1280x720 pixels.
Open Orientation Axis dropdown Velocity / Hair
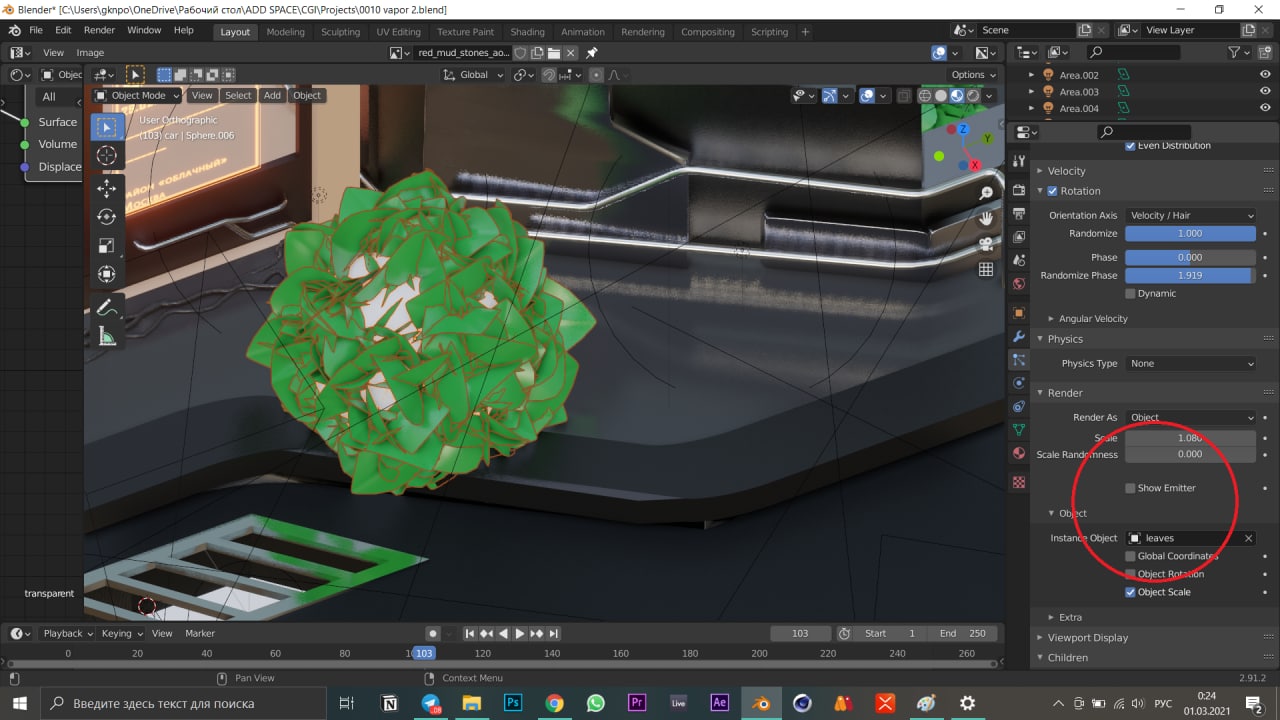pyautogui.click(x=1190, y=215)
